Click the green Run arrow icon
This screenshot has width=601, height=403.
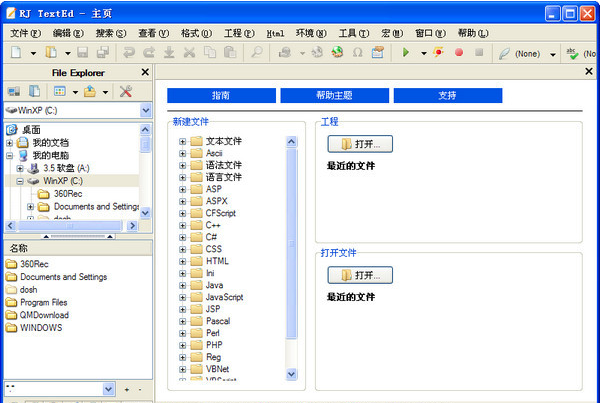405,52
